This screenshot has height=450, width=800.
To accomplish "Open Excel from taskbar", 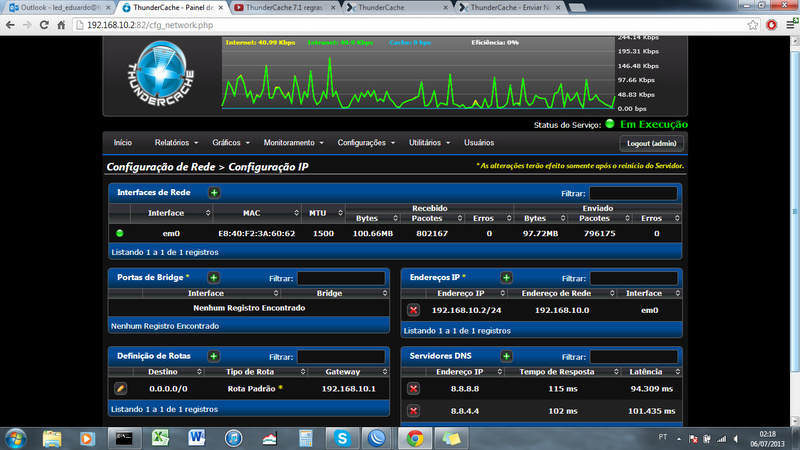I will tap(160, 439).
